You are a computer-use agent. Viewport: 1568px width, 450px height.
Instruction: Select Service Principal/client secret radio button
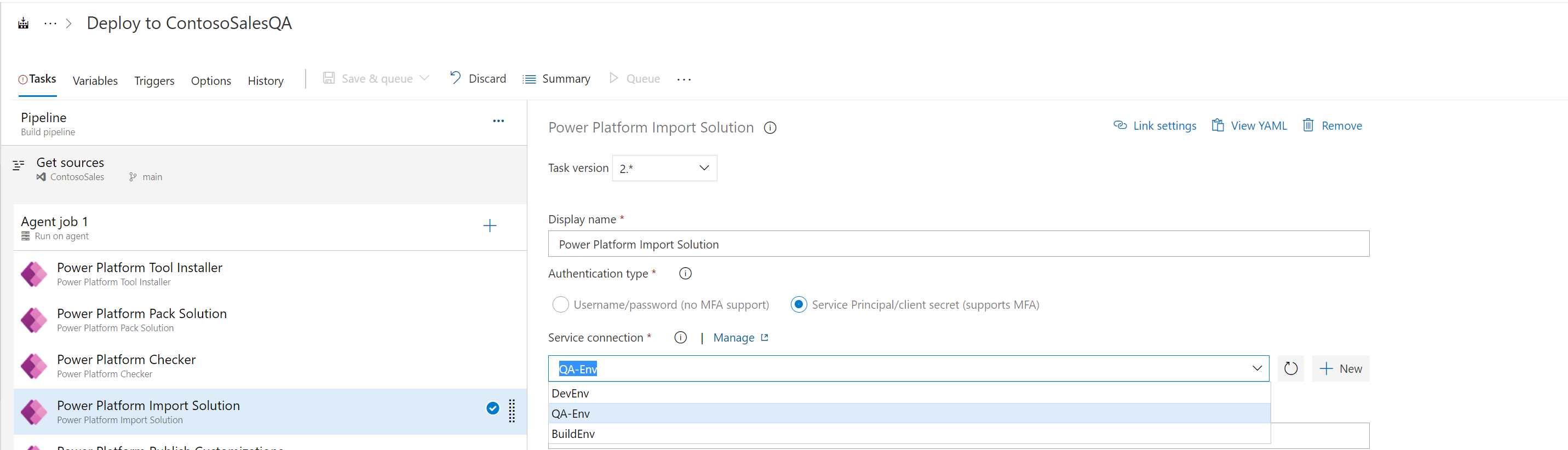click(798, 304)
